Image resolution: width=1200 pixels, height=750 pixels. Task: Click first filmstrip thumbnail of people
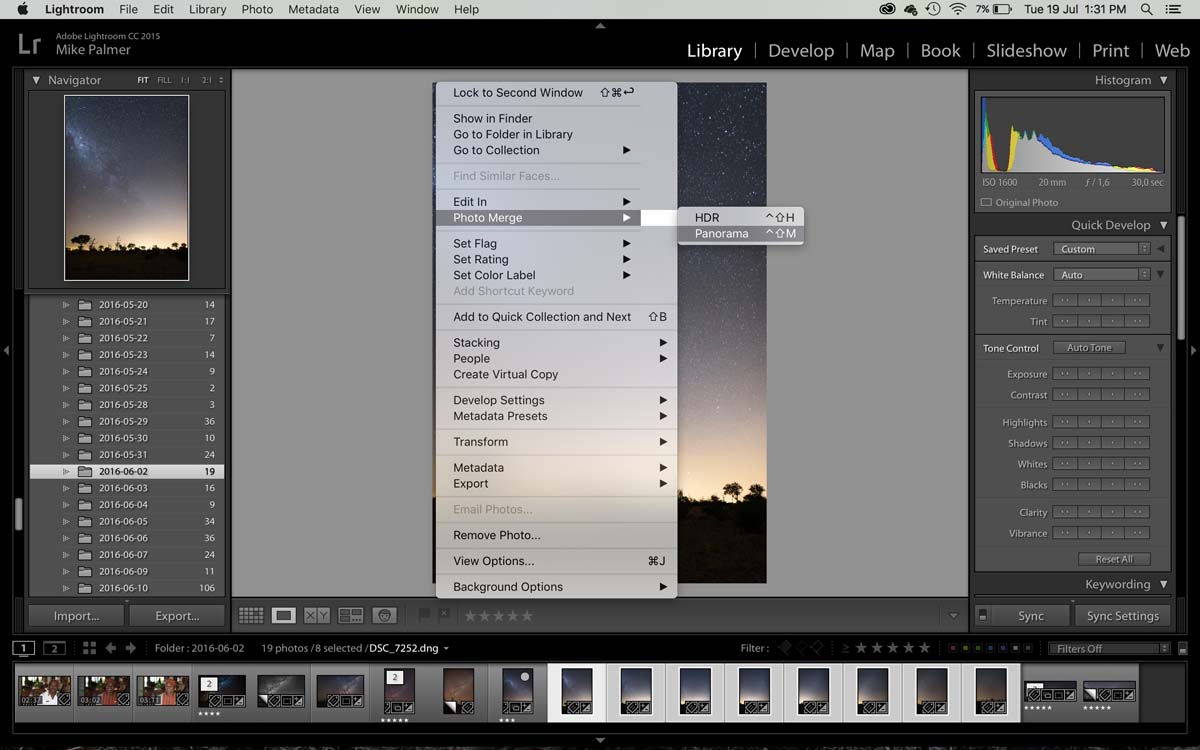coord(45,691)
